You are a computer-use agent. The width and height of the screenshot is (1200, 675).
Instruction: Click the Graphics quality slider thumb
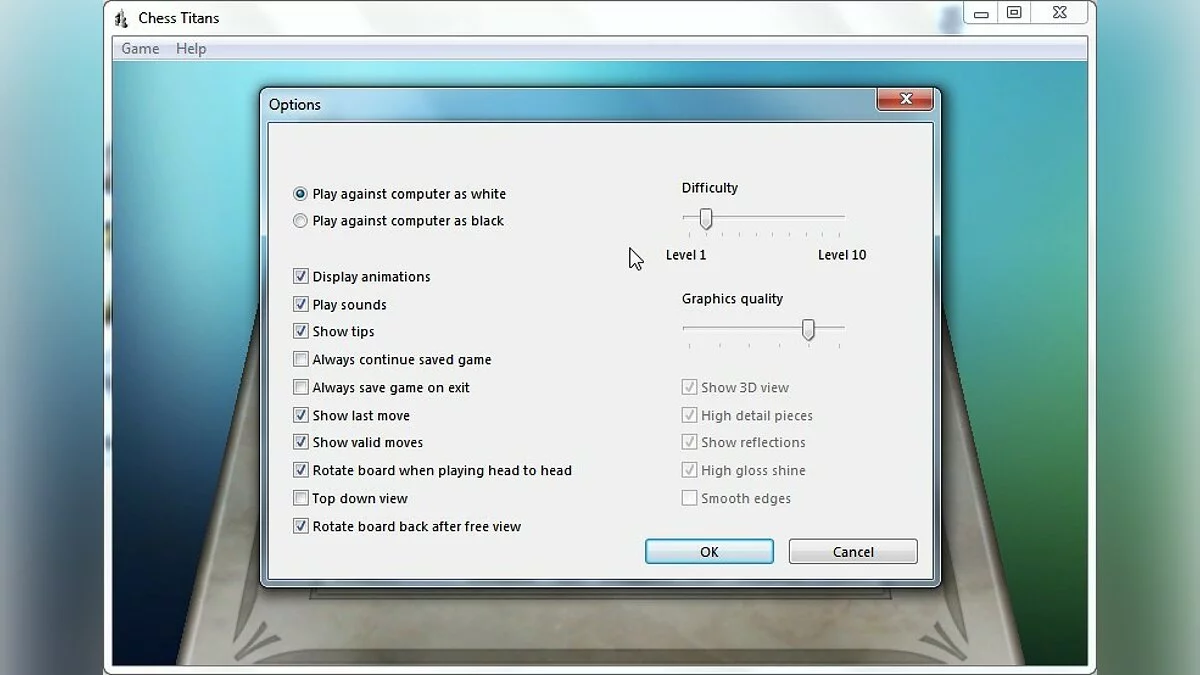click(808, 329)
